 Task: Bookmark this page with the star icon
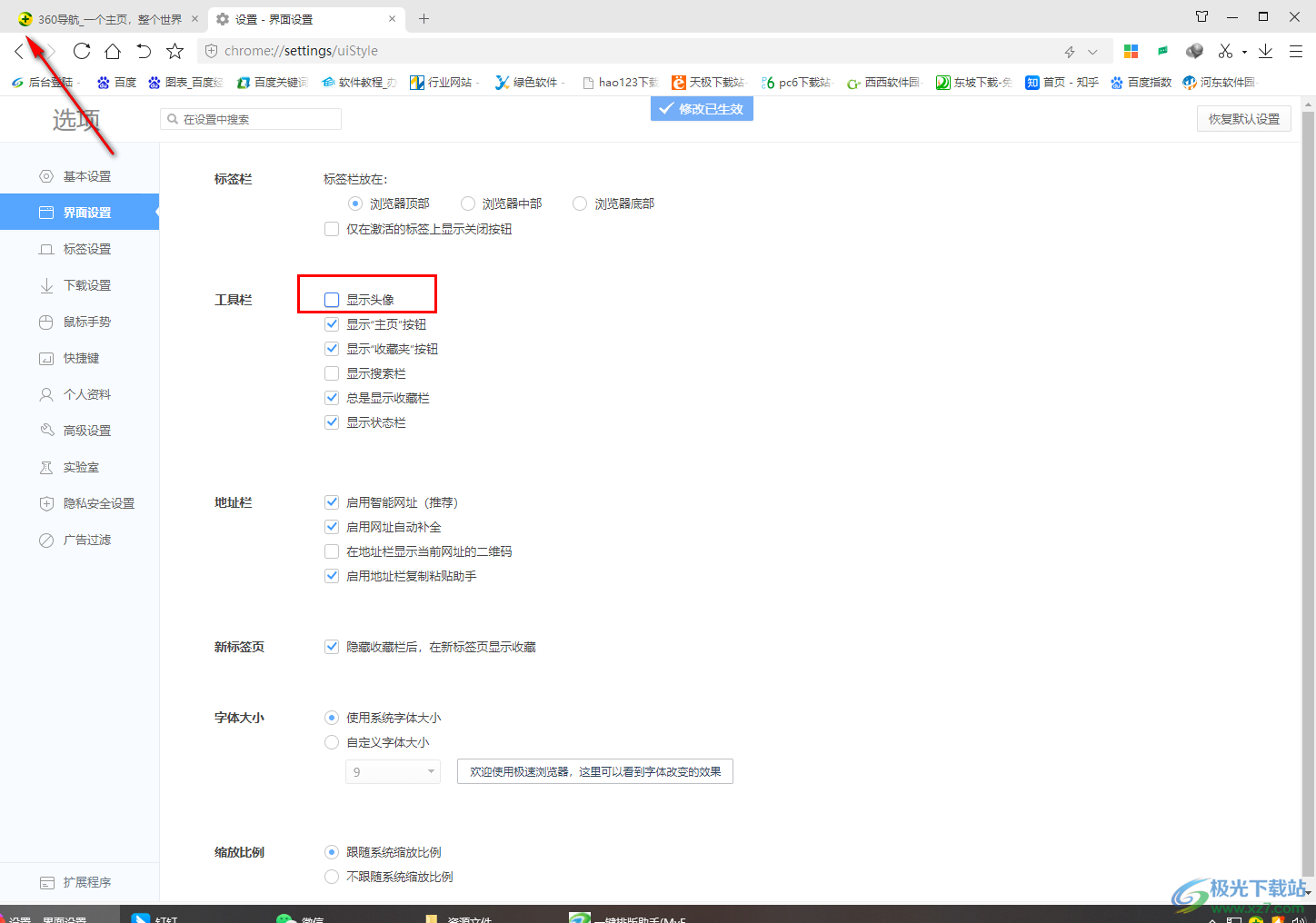pos(175,51)
